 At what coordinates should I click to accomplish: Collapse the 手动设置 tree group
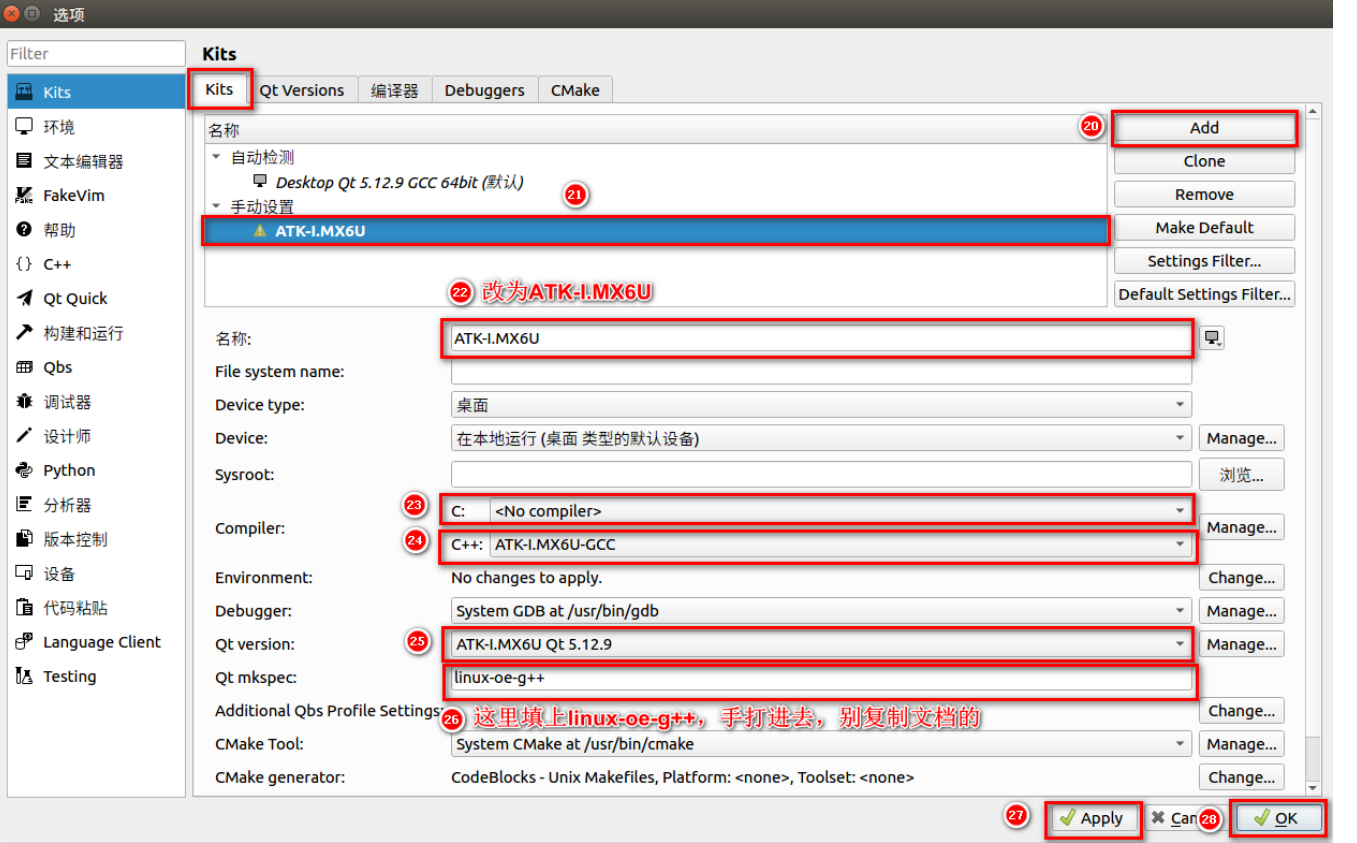point(216,206)
